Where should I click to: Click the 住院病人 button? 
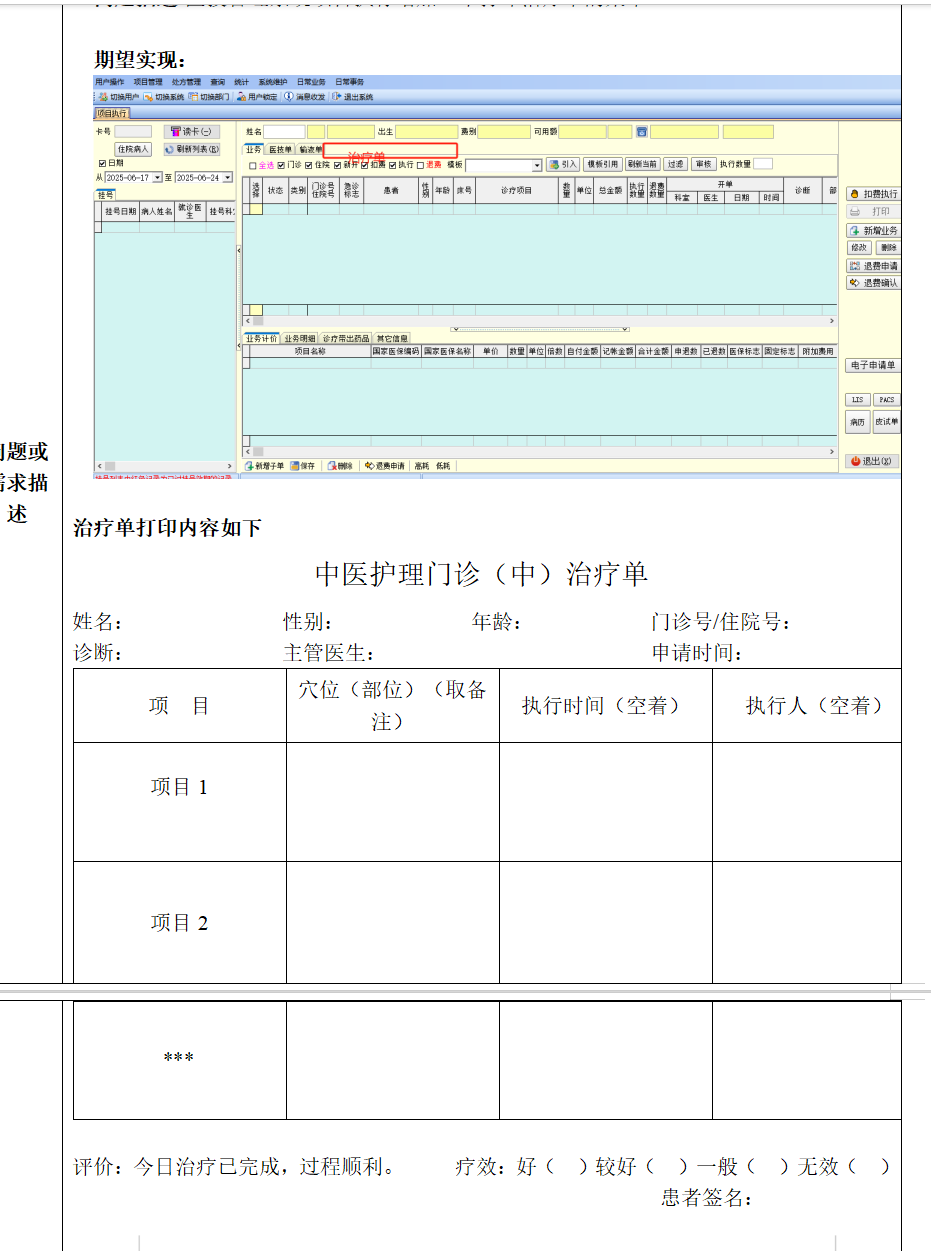coord(134,148)
